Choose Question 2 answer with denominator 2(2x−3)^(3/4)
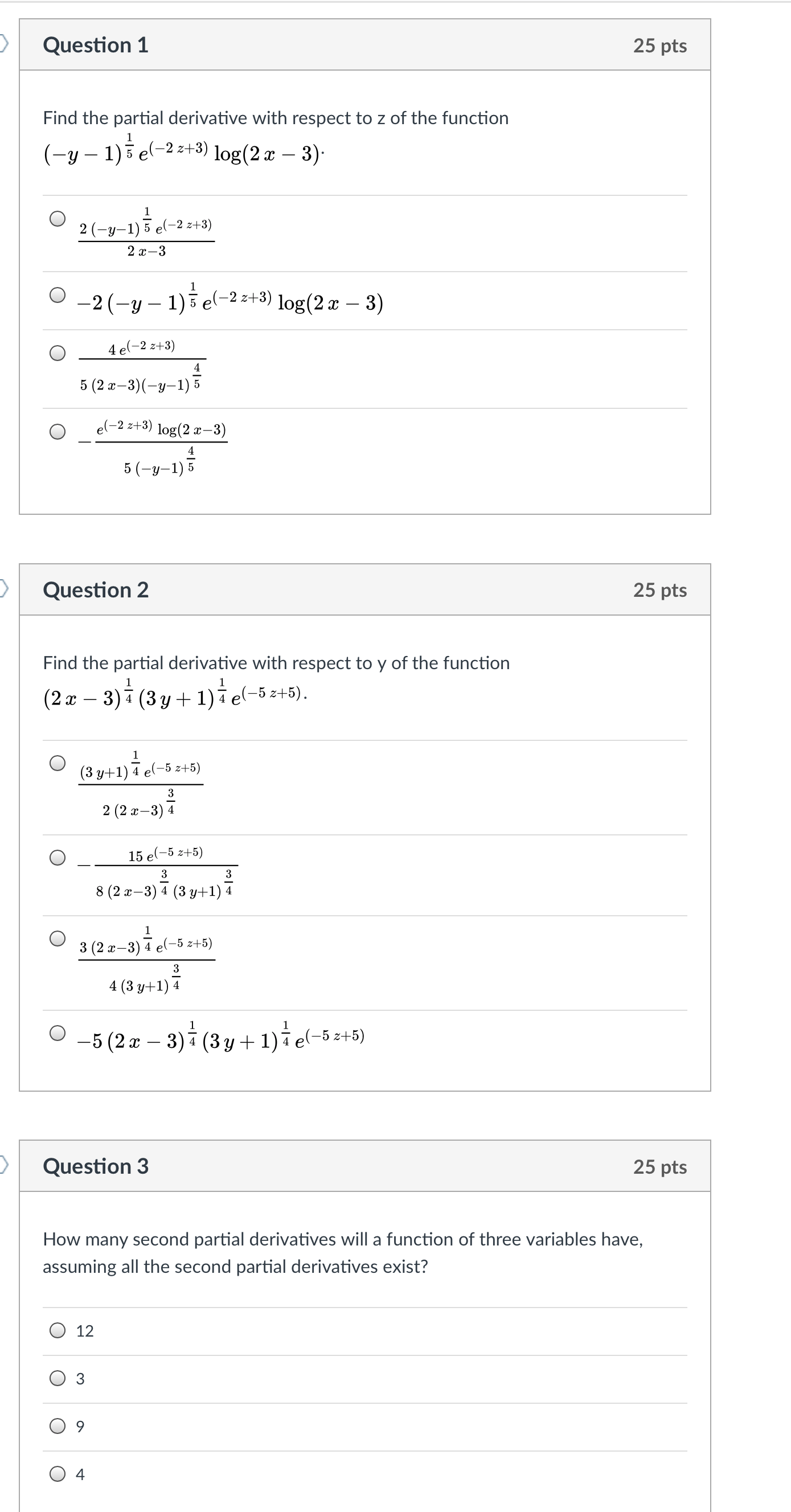 [x=58, y=763]
